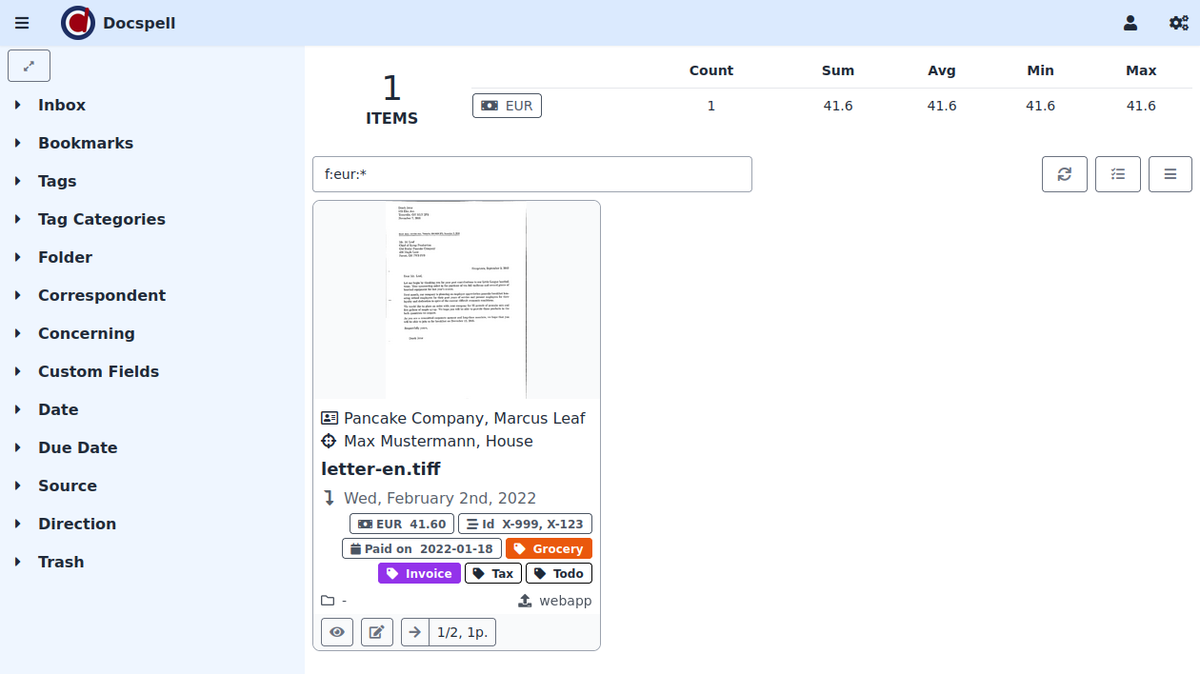The width and height of the screenshot is (1200, 674).
Task: Preview the document with eye icon
Action: [x=337, y=632]
